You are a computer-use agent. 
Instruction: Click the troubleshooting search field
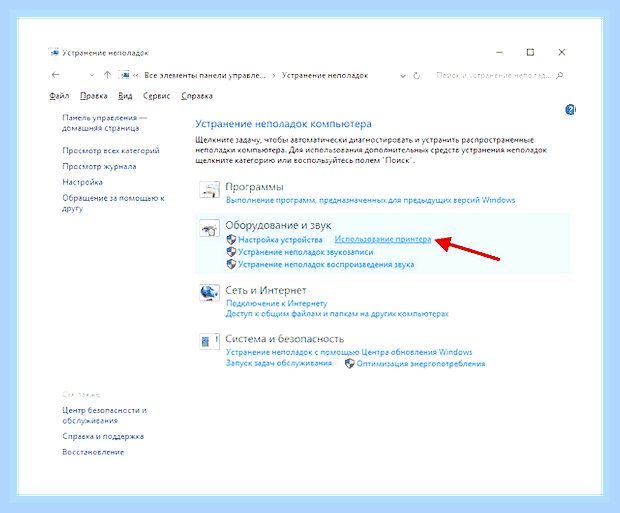[493, 75]
